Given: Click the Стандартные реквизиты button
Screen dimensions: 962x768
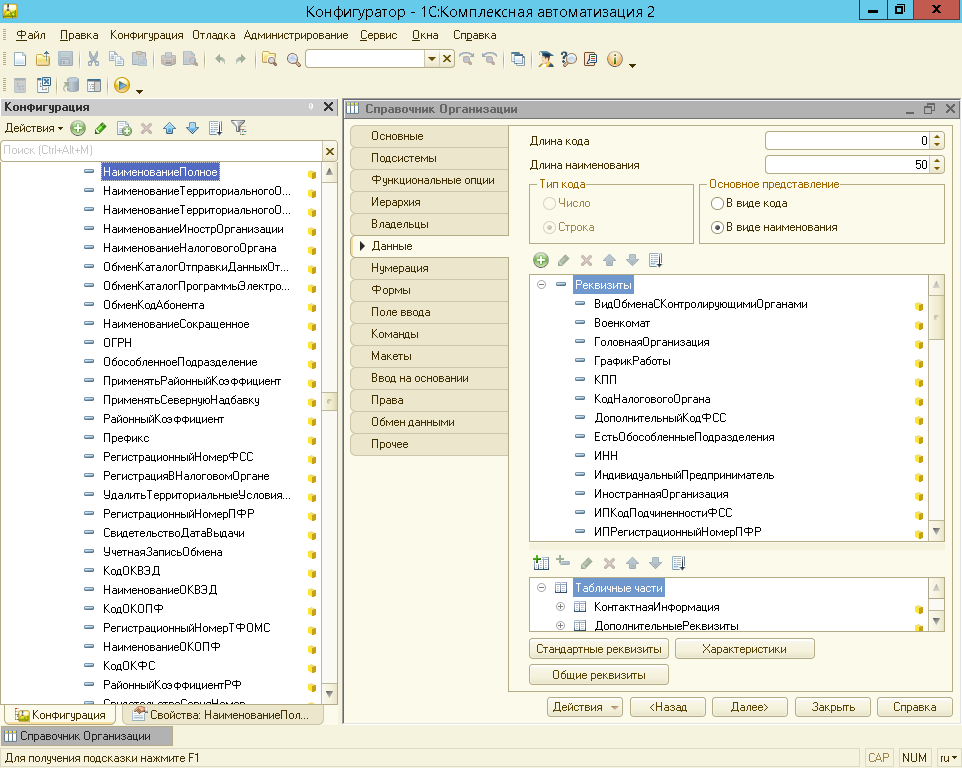Looking at the screenshot, I should [599, 649].
